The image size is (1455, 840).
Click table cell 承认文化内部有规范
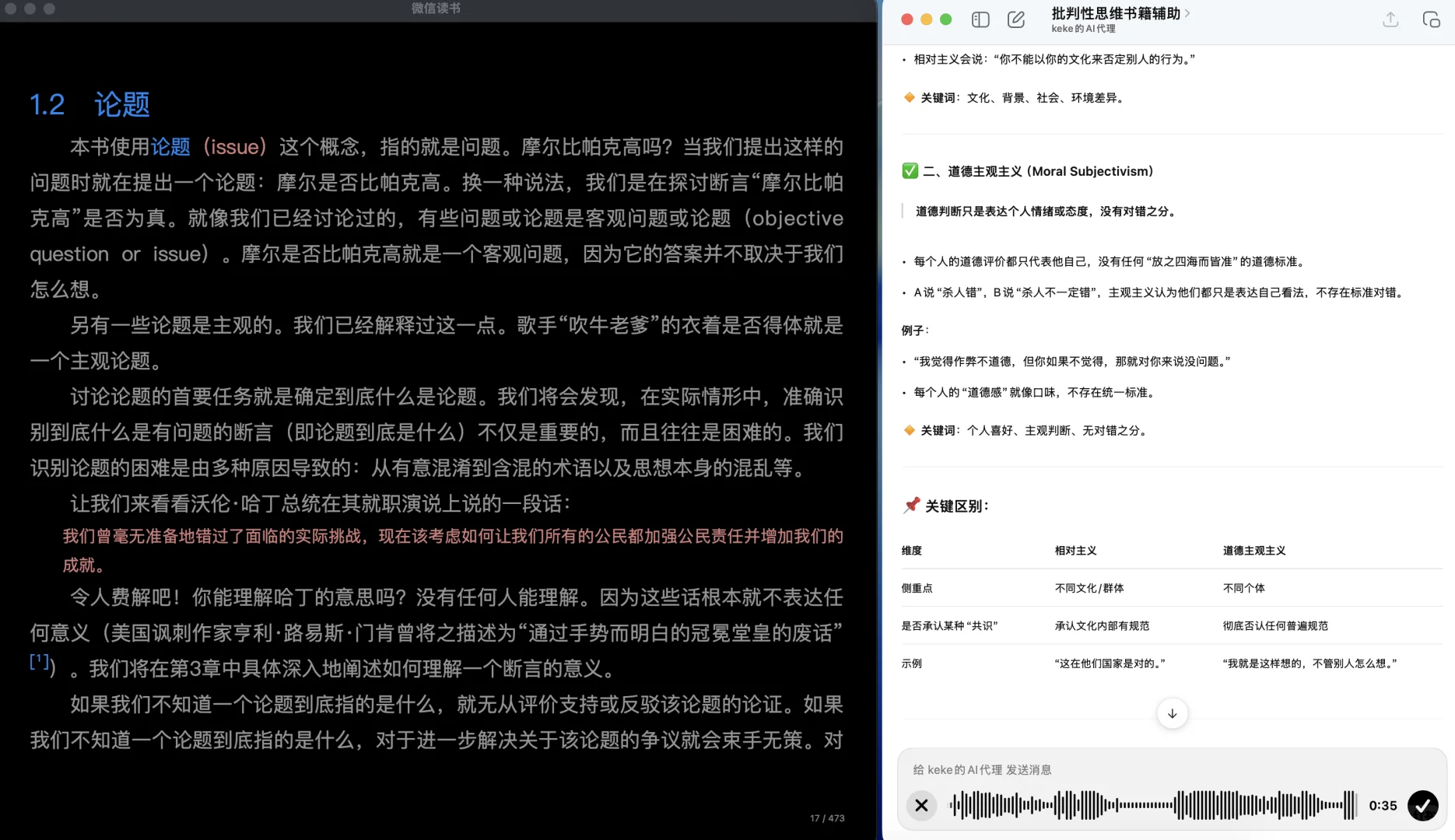click(1102, 625)
